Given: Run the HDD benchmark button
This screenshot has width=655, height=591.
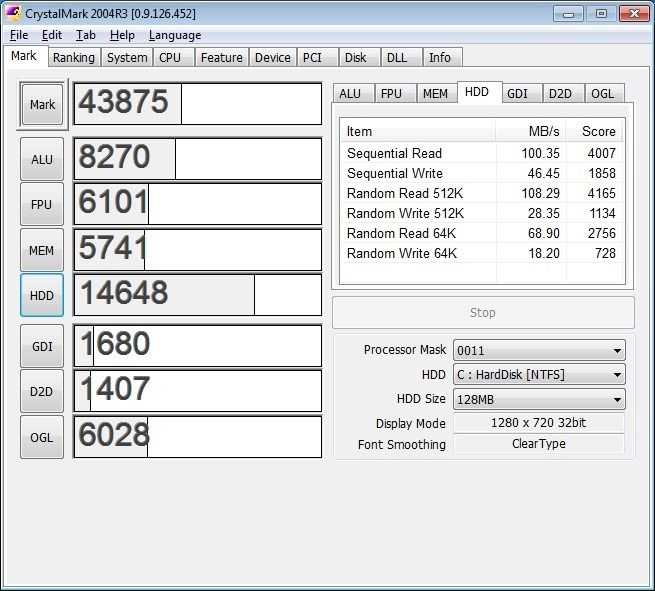Looking at the screenshot, I should coord(42,295).
